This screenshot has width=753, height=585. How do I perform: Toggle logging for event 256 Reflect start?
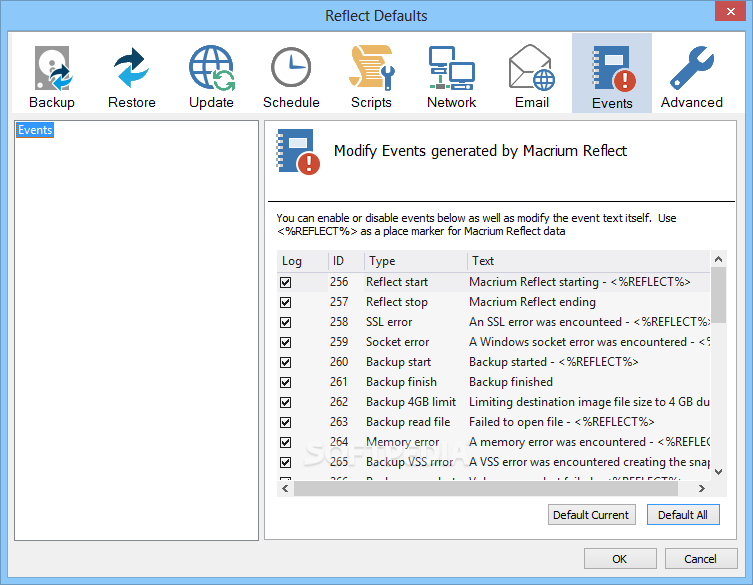tap(286, 282)
